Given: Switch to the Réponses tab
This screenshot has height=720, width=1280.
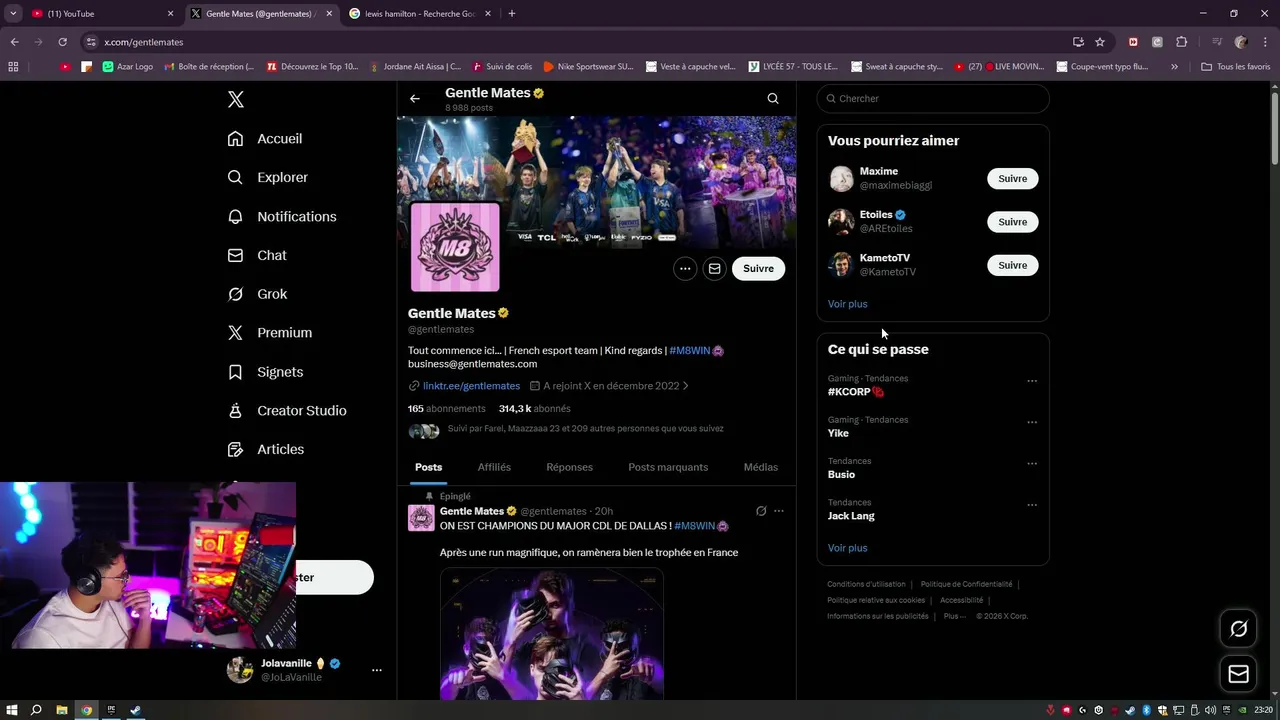Looking at the screenshot, I should tap(570, 467).
